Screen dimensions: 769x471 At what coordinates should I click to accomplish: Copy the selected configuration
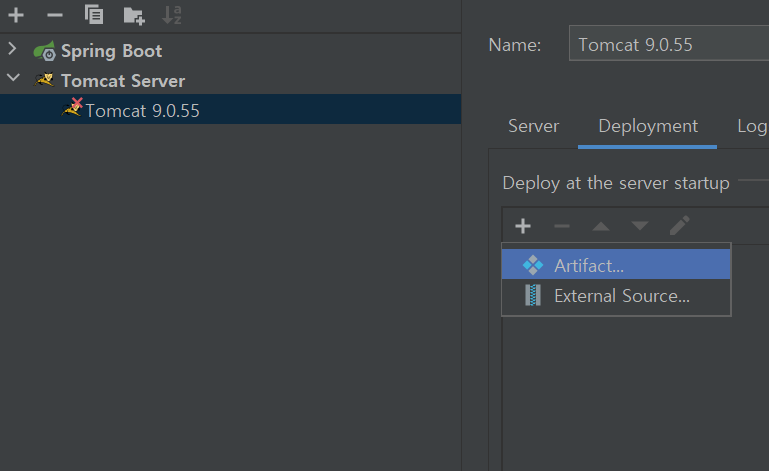(x=94, y=15)
